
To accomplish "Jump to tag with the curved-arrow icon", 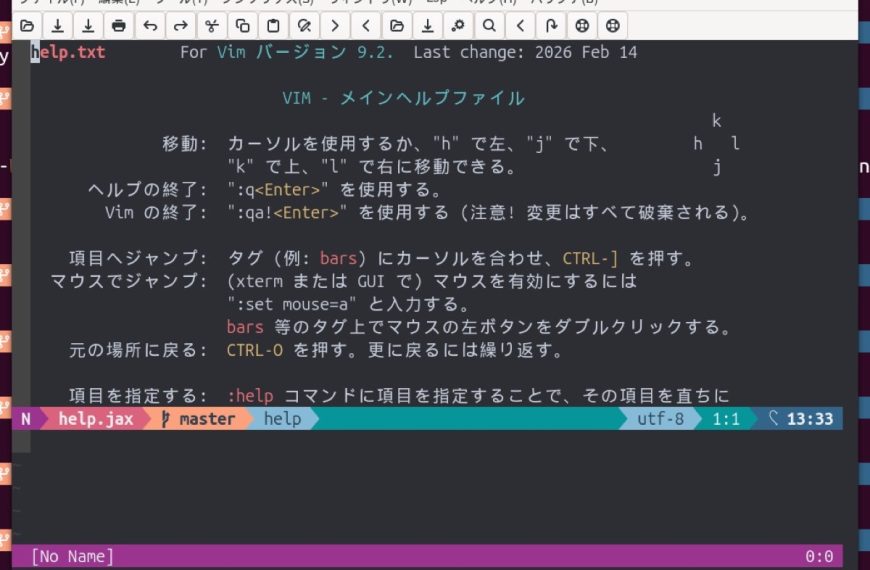I will click(x=551, y=26).
